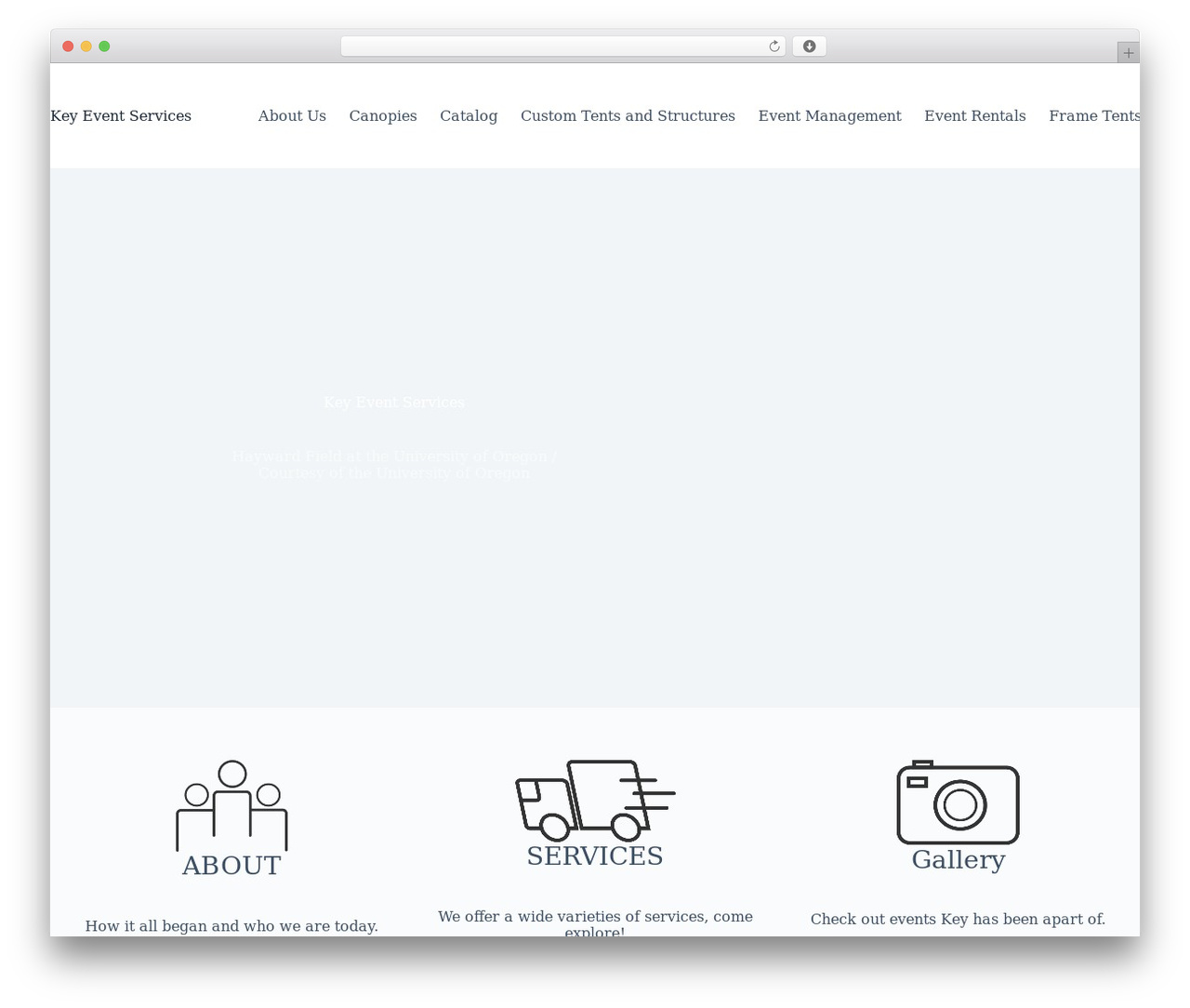This screenshot has width=1190, height=1008.
Task: Click the Key Event Services site title
Action: click(x=121, y=115)
